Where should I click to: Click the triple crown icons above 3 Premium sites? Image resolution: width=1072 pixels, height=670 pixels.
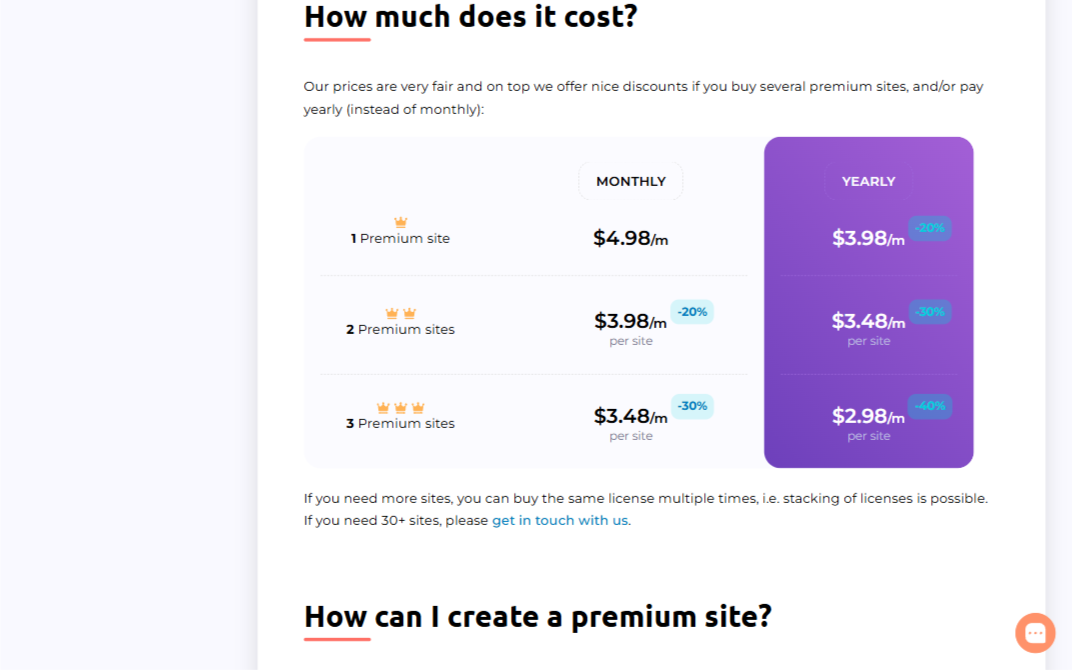(x=401, y=407)
